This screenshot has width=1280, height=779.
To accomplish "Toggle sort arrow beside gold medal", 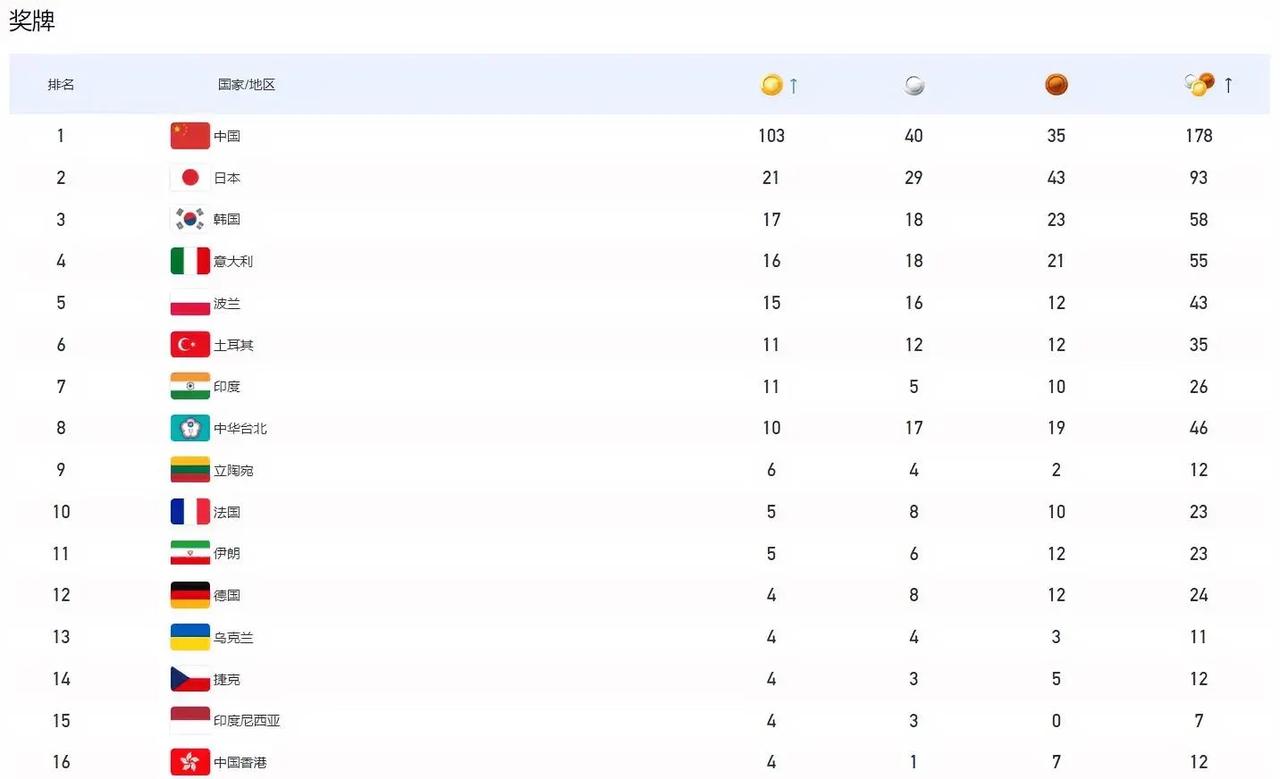I will tap(794, 86).
